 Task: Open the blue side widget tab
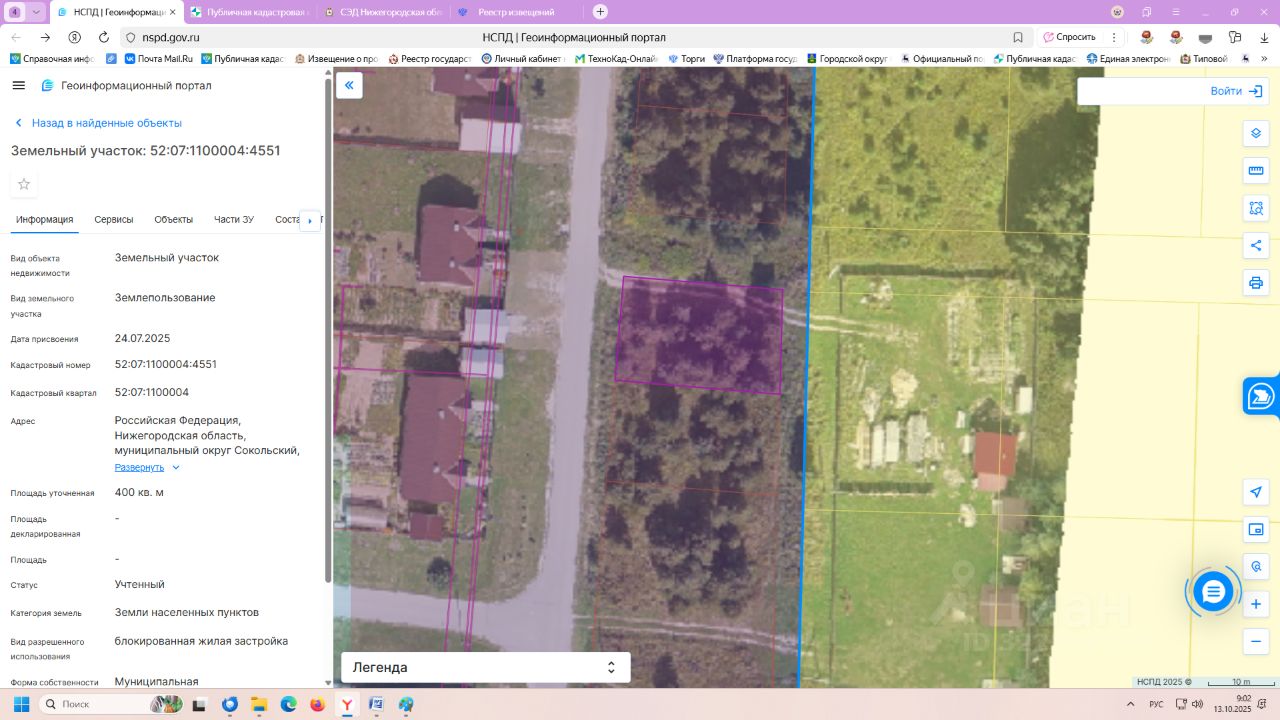click(1261, 396)
